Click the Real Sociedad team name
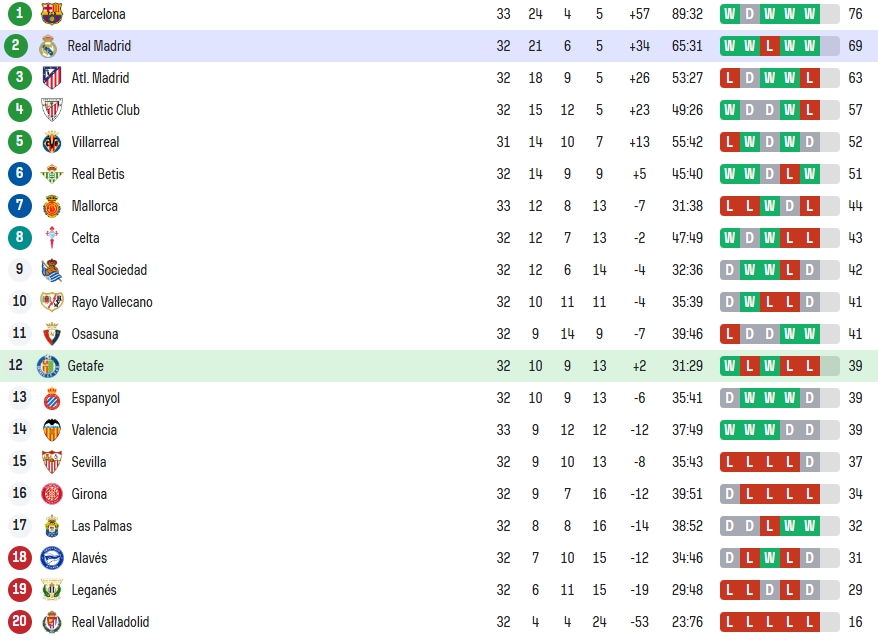 (x=109, y=270)
